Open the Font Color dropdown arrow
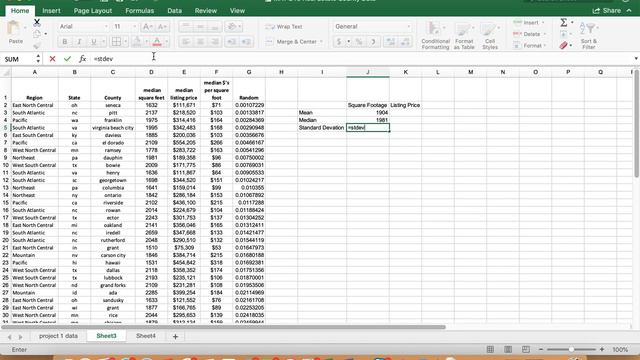640x360 pixels. coord(167,42)
